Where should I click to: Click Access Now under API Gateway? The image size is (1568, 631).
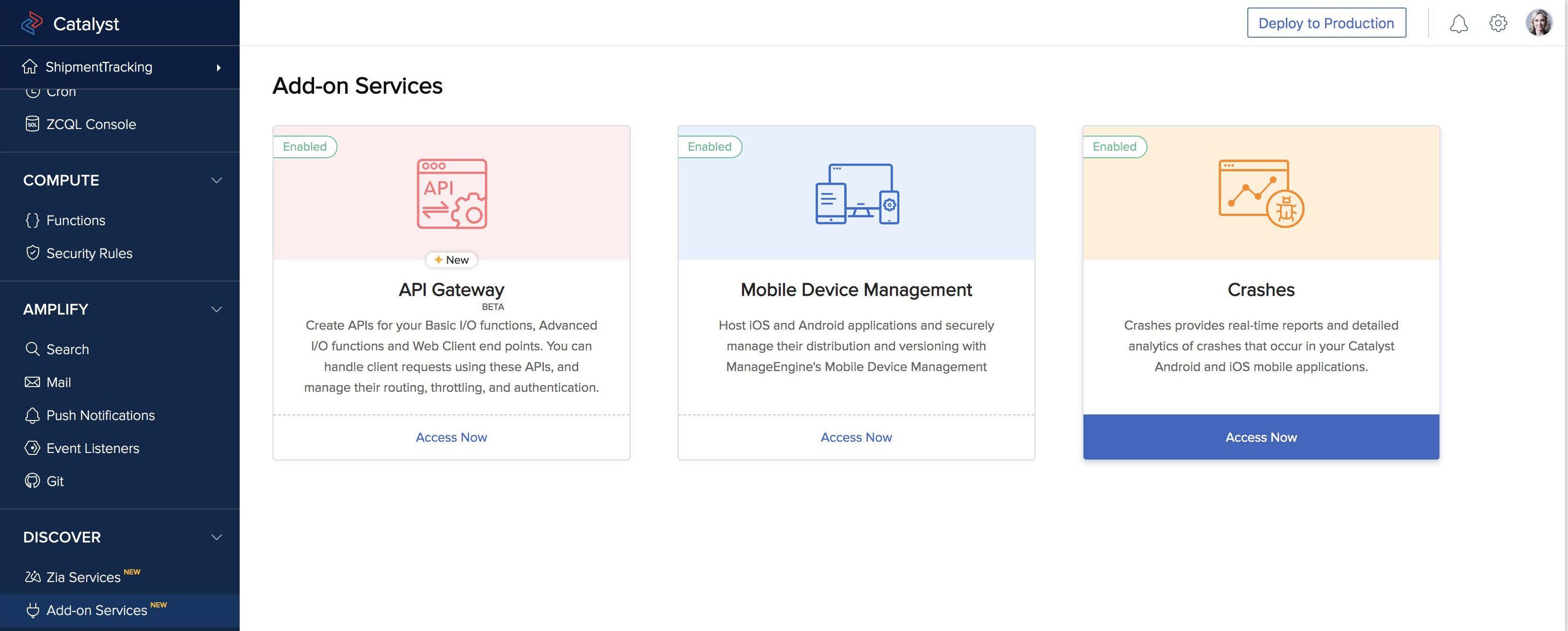tap(451, 437)
